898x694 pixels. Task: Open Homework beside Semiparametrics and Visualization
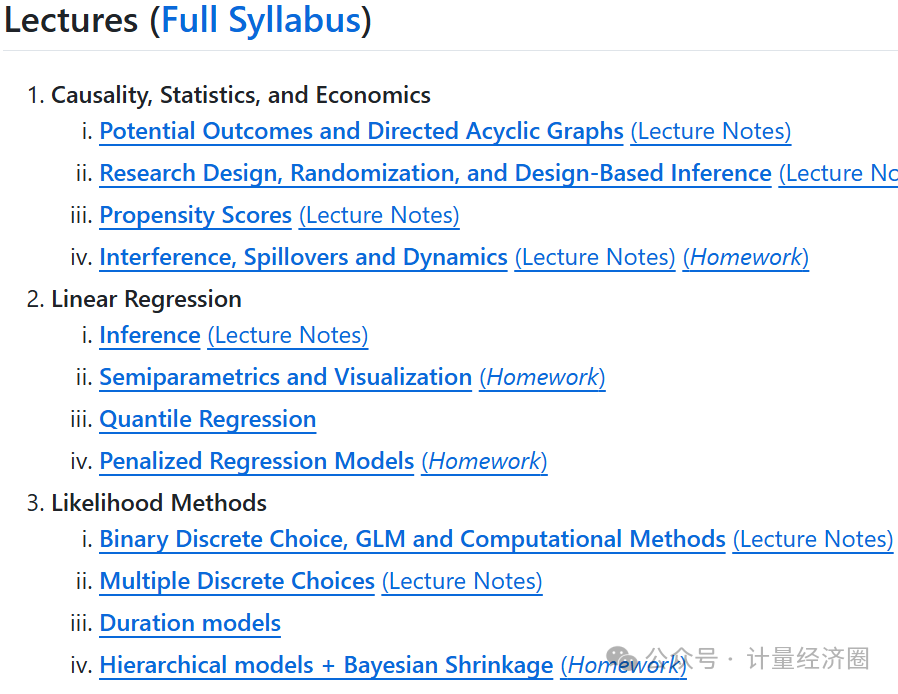(542, 377)
